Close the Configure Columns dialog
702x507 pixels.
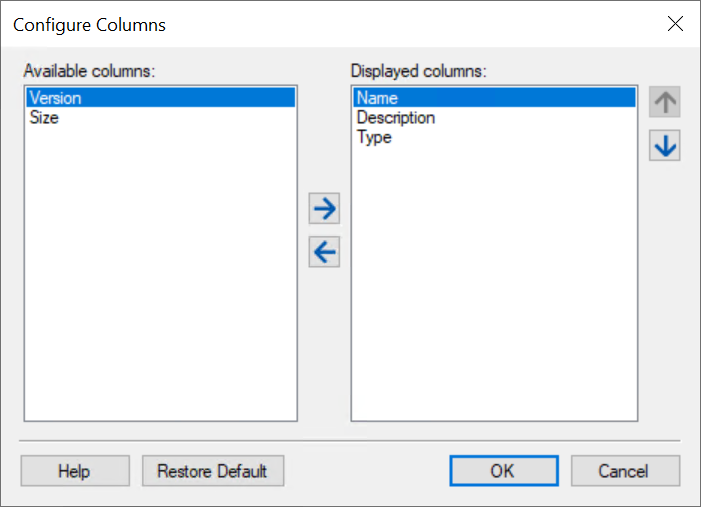click(x=675, y=25)
